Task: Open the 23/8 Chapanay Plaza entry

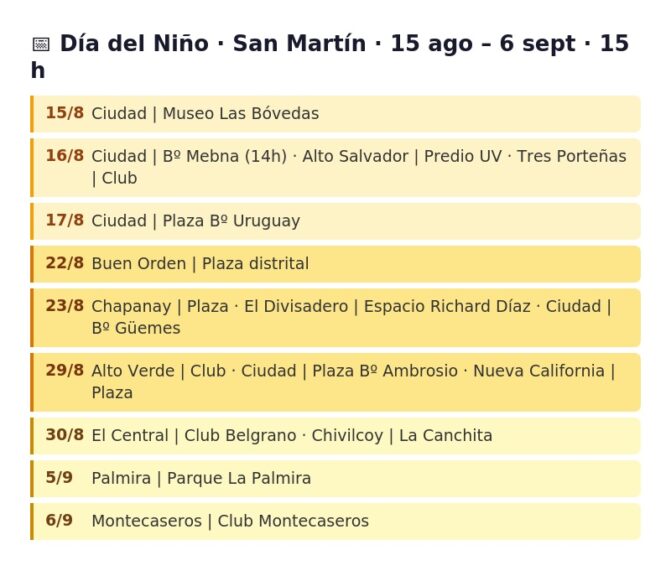Action: point(336,318)
